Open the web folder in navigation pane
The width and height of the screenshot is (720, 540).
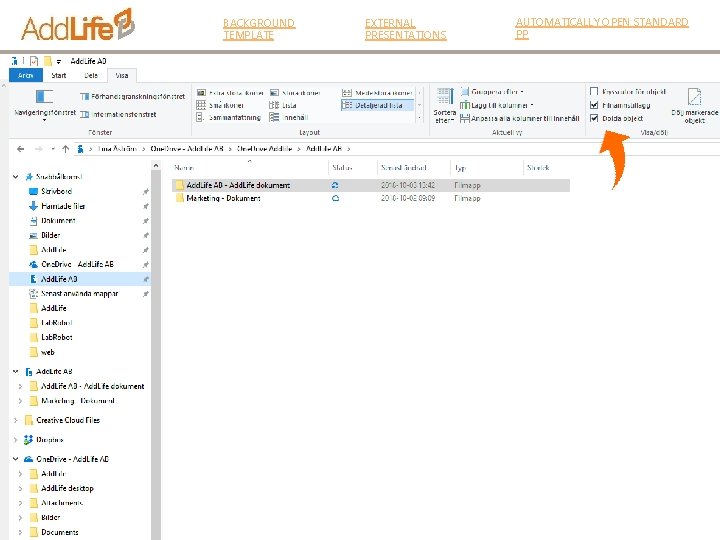[x=47, y=352]
